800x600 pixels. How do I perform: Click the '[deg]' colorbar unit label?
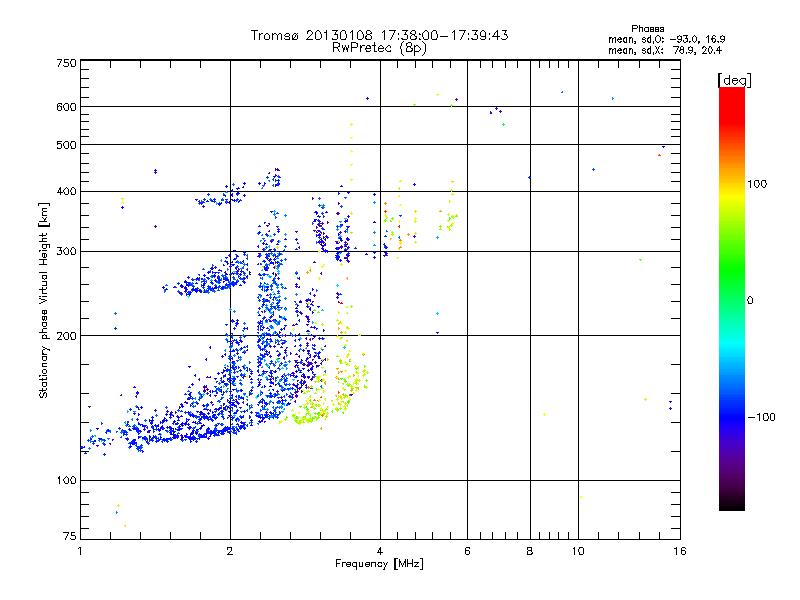click(x=734, y=81)
